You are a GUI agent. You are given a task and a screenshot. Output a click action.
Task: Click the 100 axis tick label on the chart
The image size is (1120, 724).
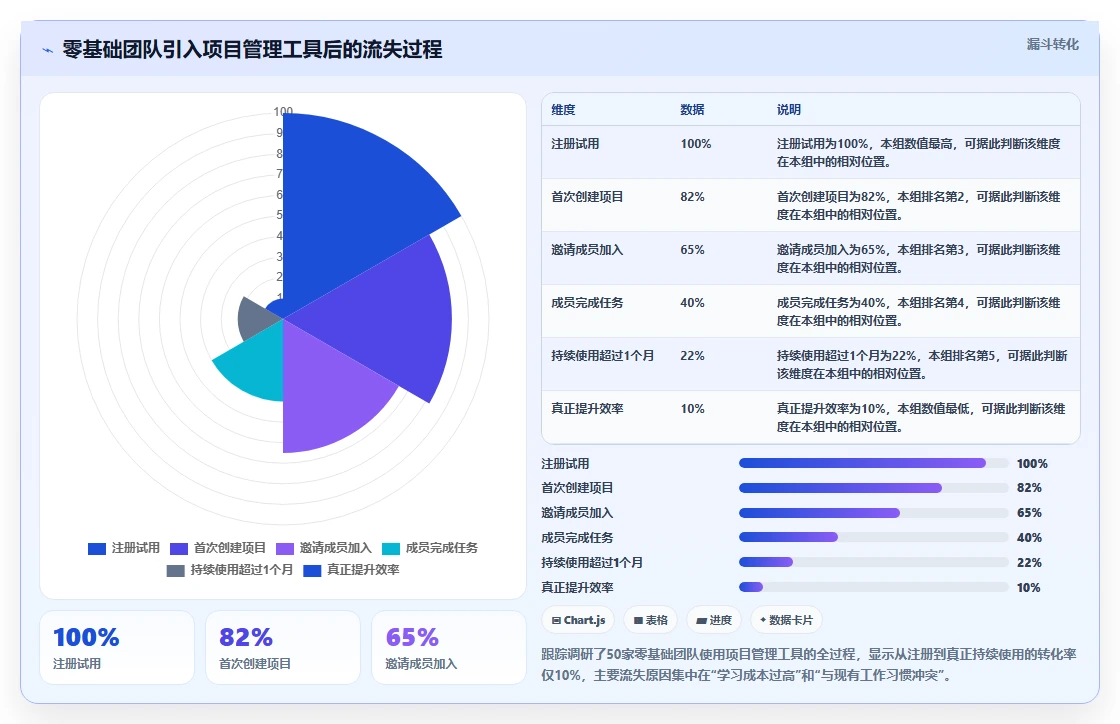283,111
